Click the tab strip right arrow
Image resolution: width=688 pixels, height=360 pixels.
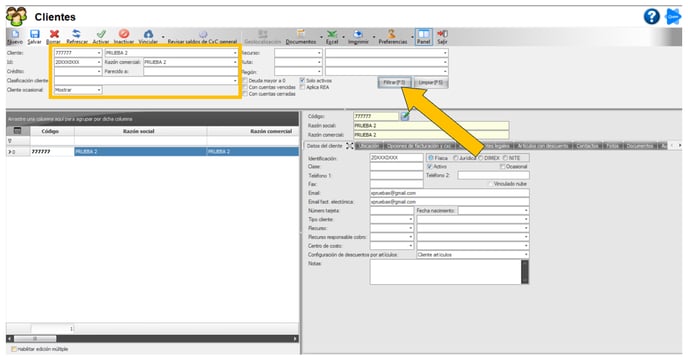pos(680,145)
